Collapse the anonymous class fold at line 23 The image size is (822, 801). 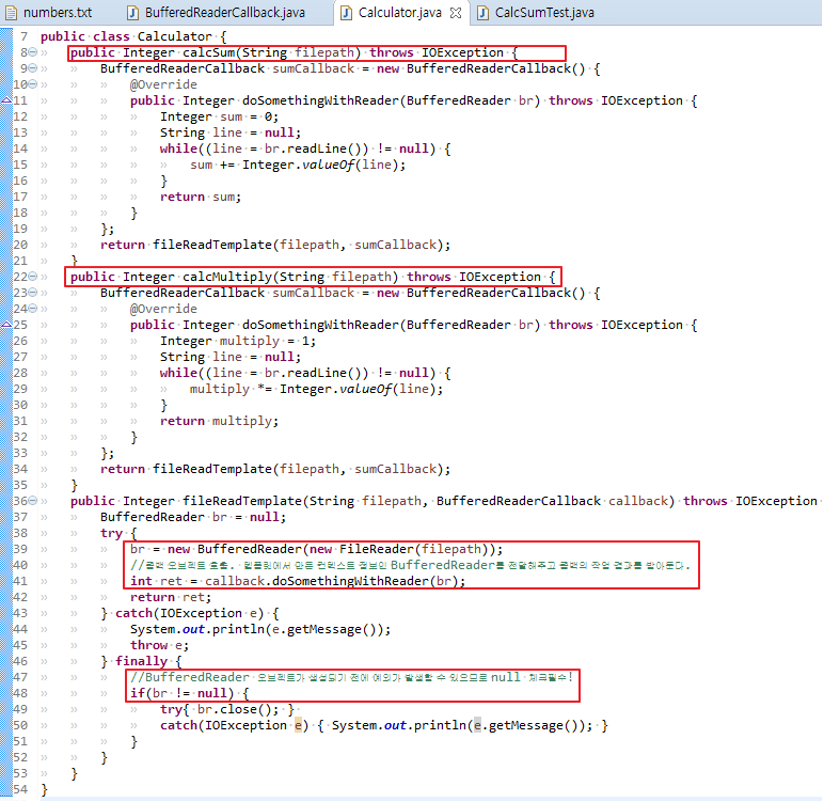pyautogui.click(x=33, y=293)
